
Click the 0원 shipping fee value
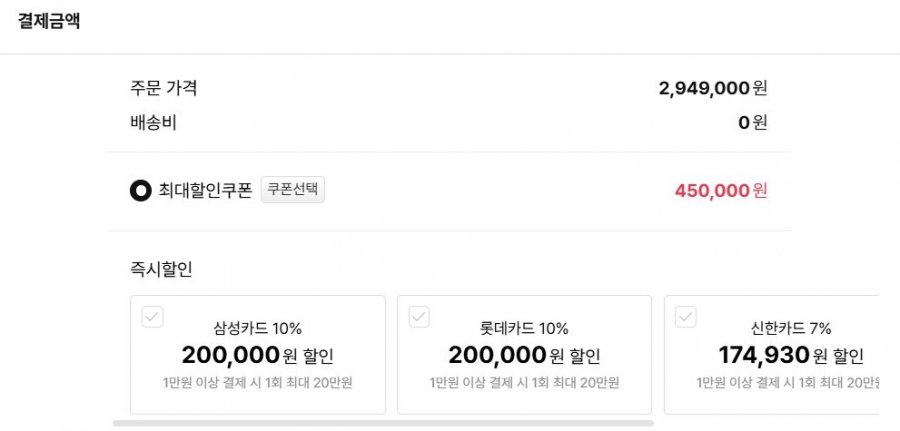point(752,123)
